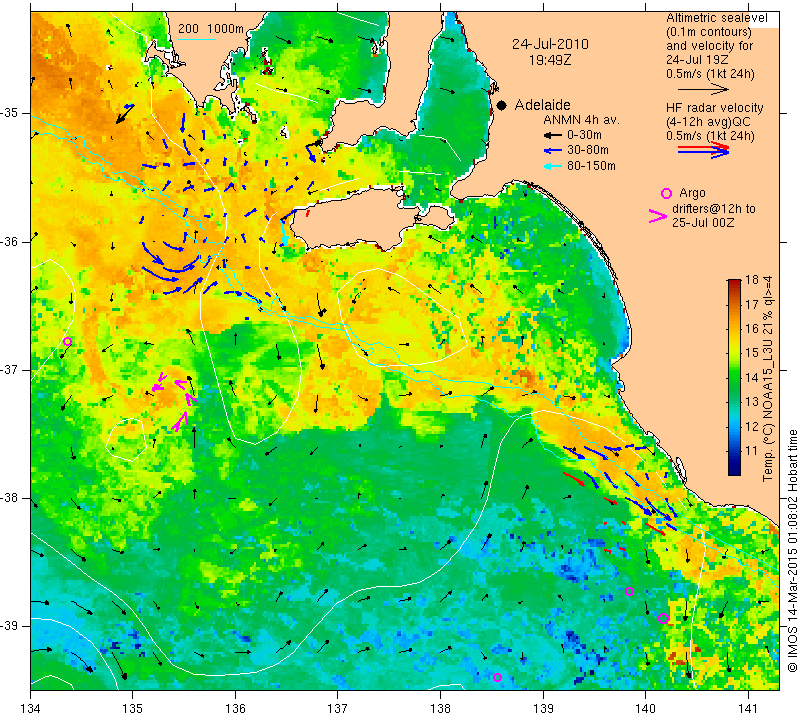The height and width of the screenshot is (720, 800).
Task: Click the red-blue HF radar scale arrows
Action: pyautogui.click(x=704, y=149)
